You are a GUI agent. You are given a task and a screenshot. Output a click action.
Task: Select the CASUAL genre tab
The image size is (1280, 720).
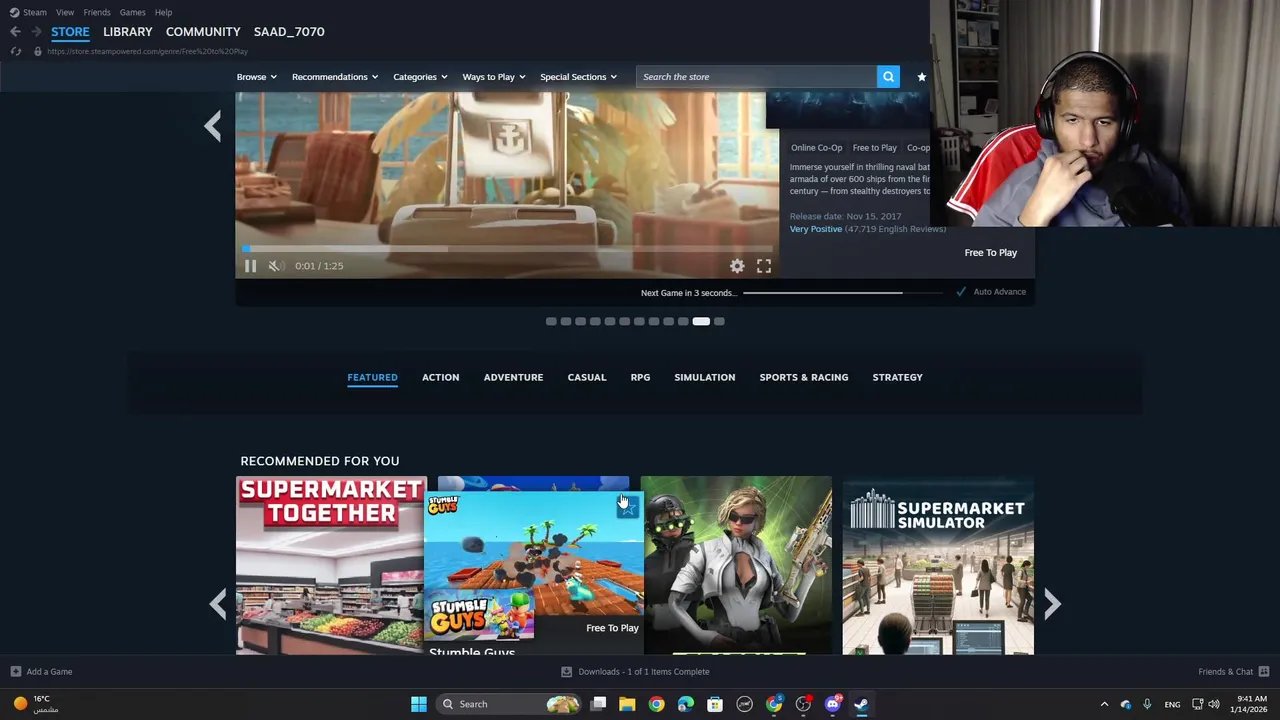click(x=587, y=377)
